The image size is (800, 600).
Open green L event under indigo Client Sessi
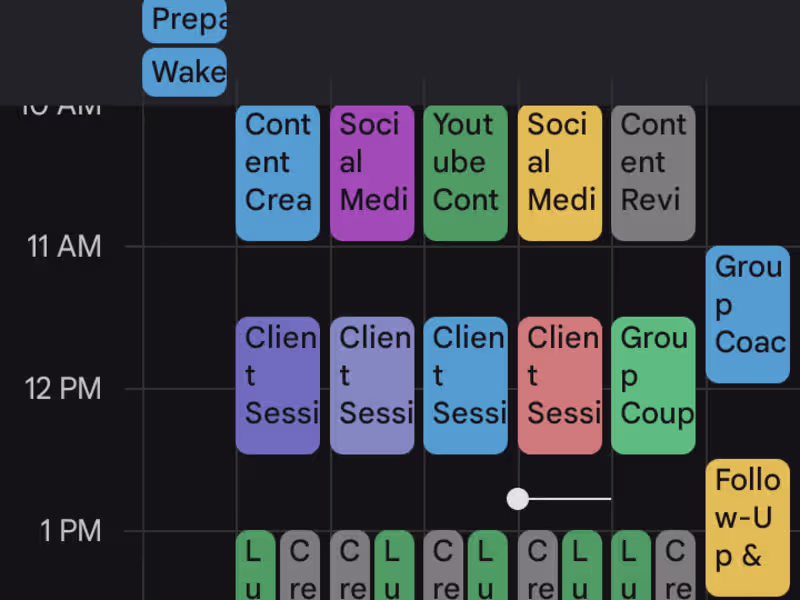(x=254, y=565)
